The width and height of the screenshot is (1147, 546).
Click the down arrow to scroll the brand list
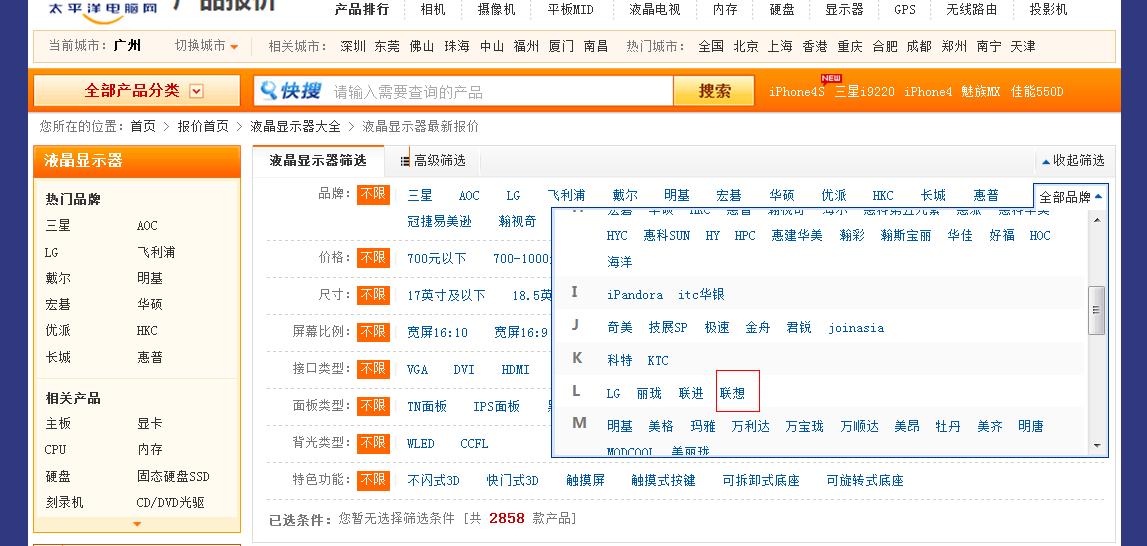point(1097,445)
